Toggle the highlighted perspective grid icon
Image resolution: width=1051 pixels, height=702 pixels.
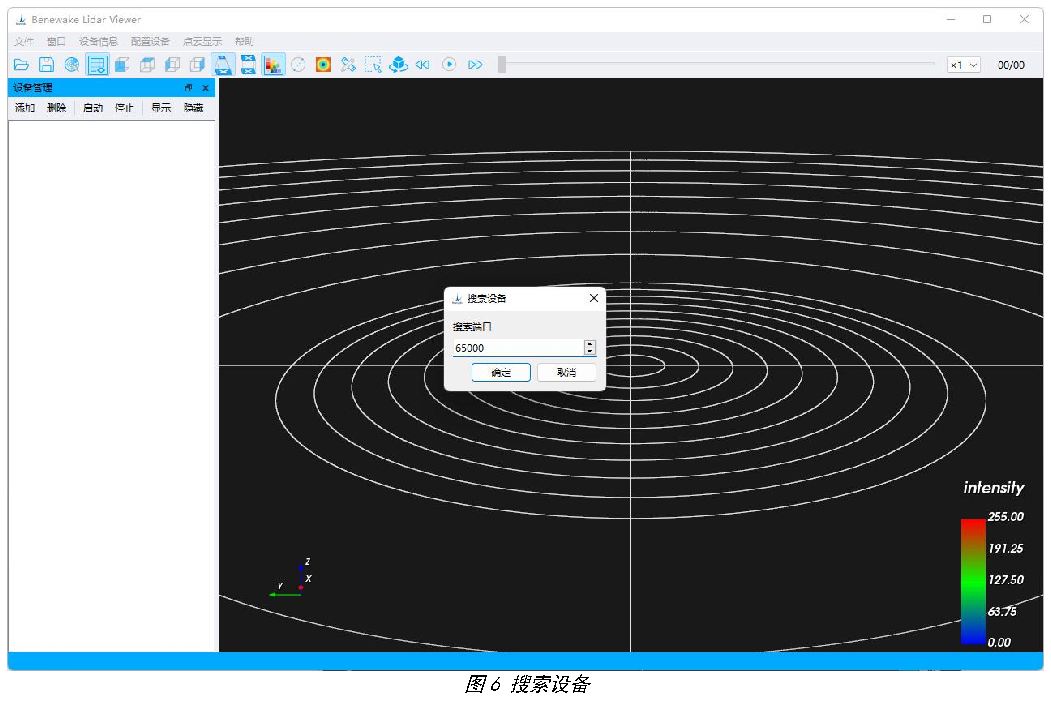[223, 65]
